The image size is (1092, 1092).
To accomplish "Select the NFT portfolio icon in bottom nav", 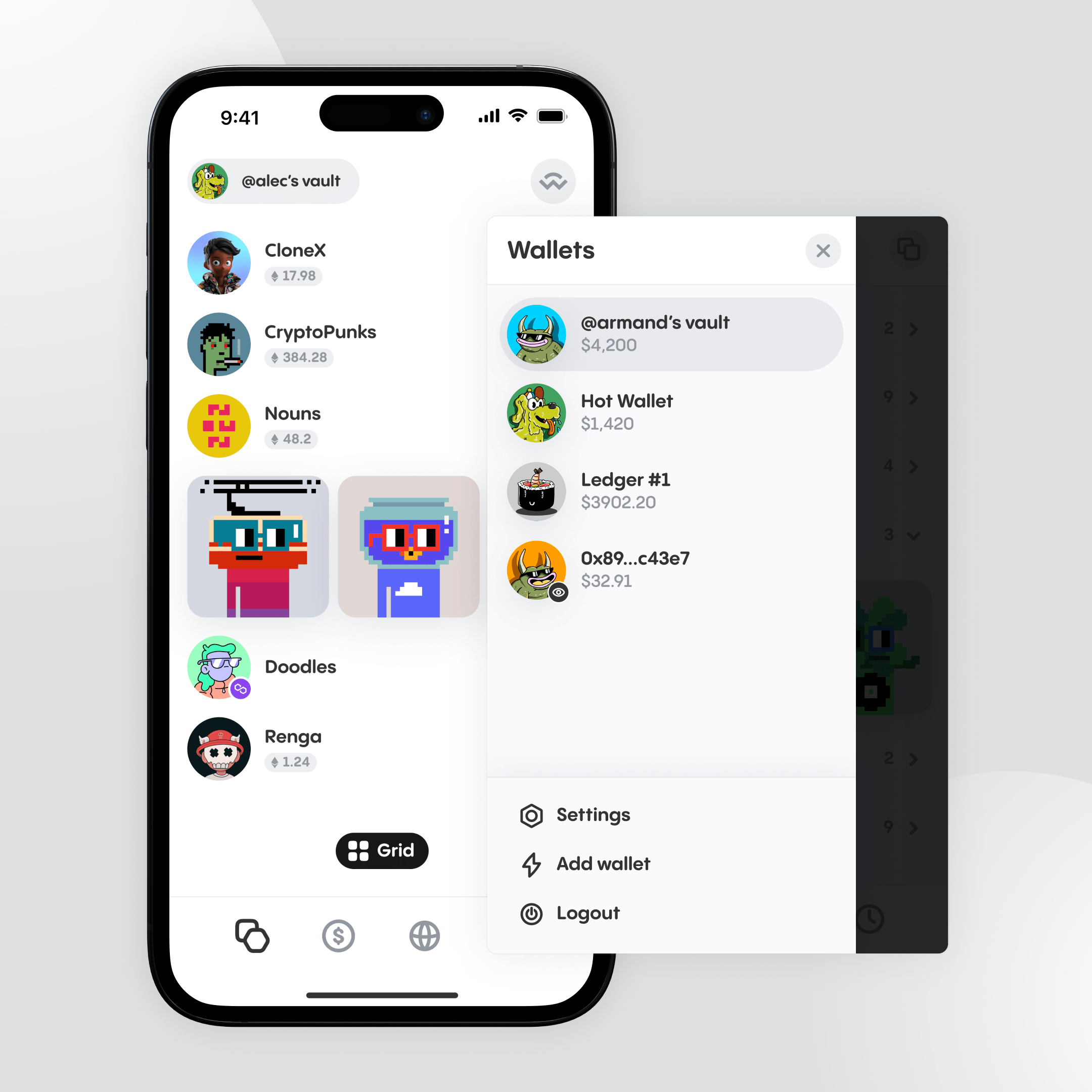I will click(251, 936).
